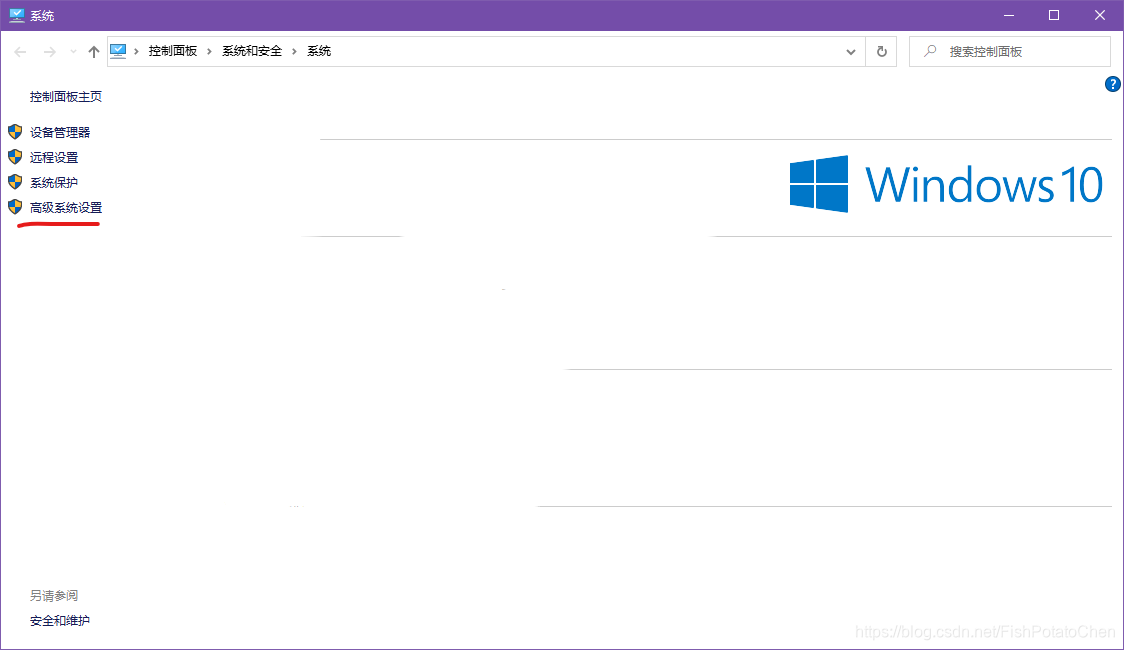This screenshot has width=1124, height=650.
Task: Go up one level with up arrow
Action: click(94, 52)
